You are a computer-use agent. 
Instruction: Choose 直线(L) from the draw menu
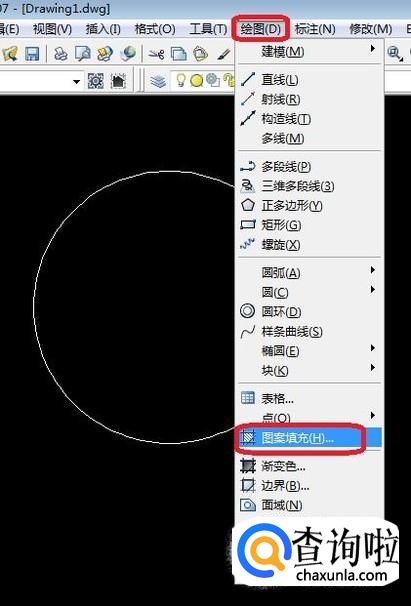coord(309,80)
